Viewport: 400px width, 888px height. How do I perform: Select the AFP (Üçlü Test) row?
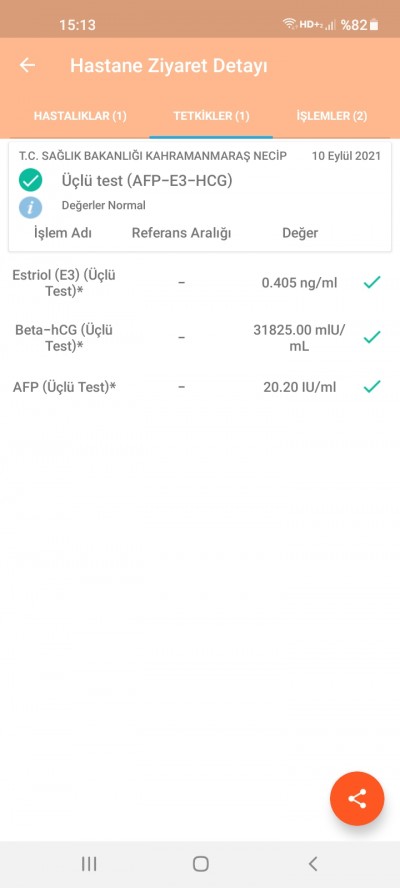point(200,387)
